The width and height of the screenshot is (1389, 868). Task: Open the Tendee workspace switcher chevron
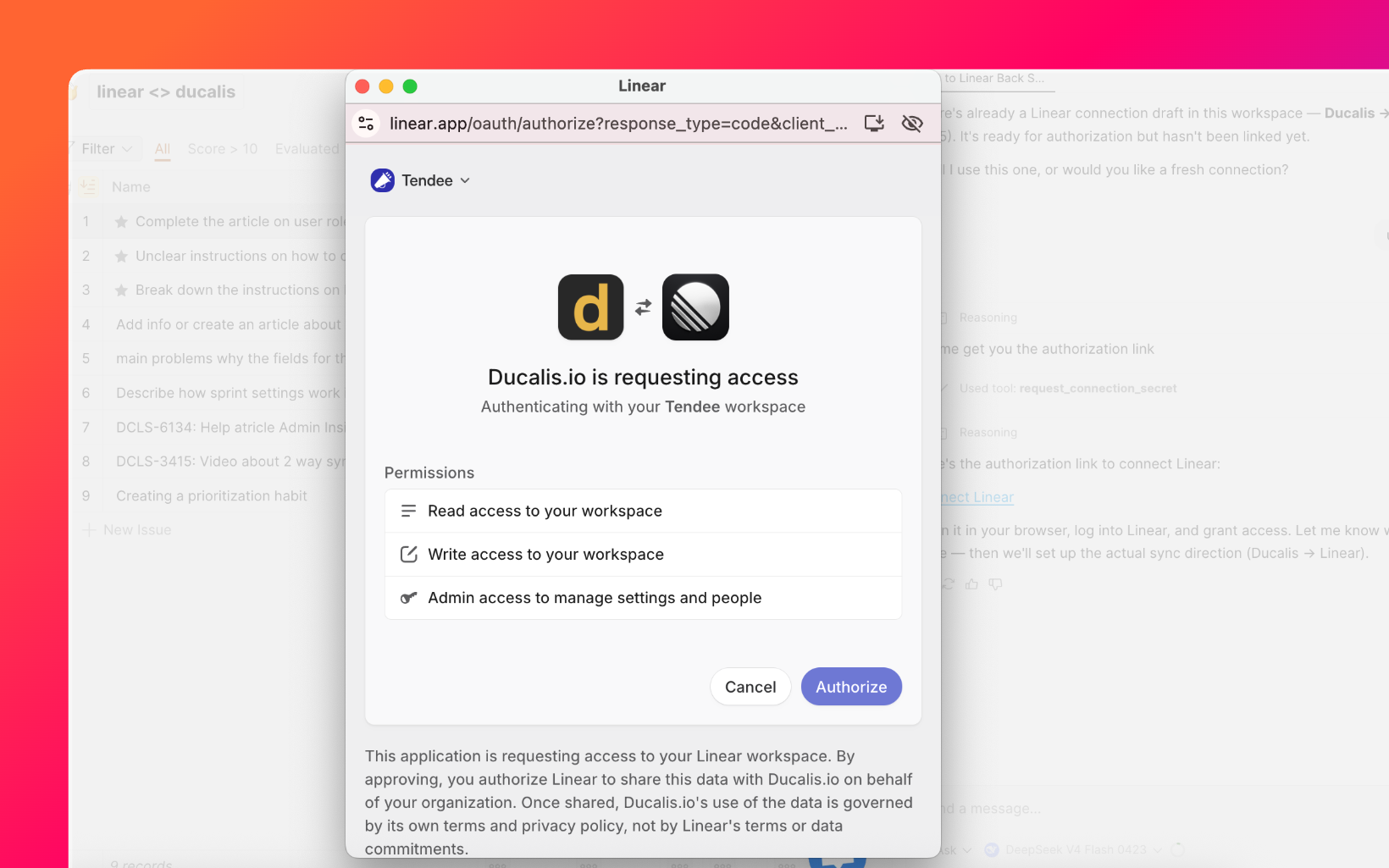465,180
